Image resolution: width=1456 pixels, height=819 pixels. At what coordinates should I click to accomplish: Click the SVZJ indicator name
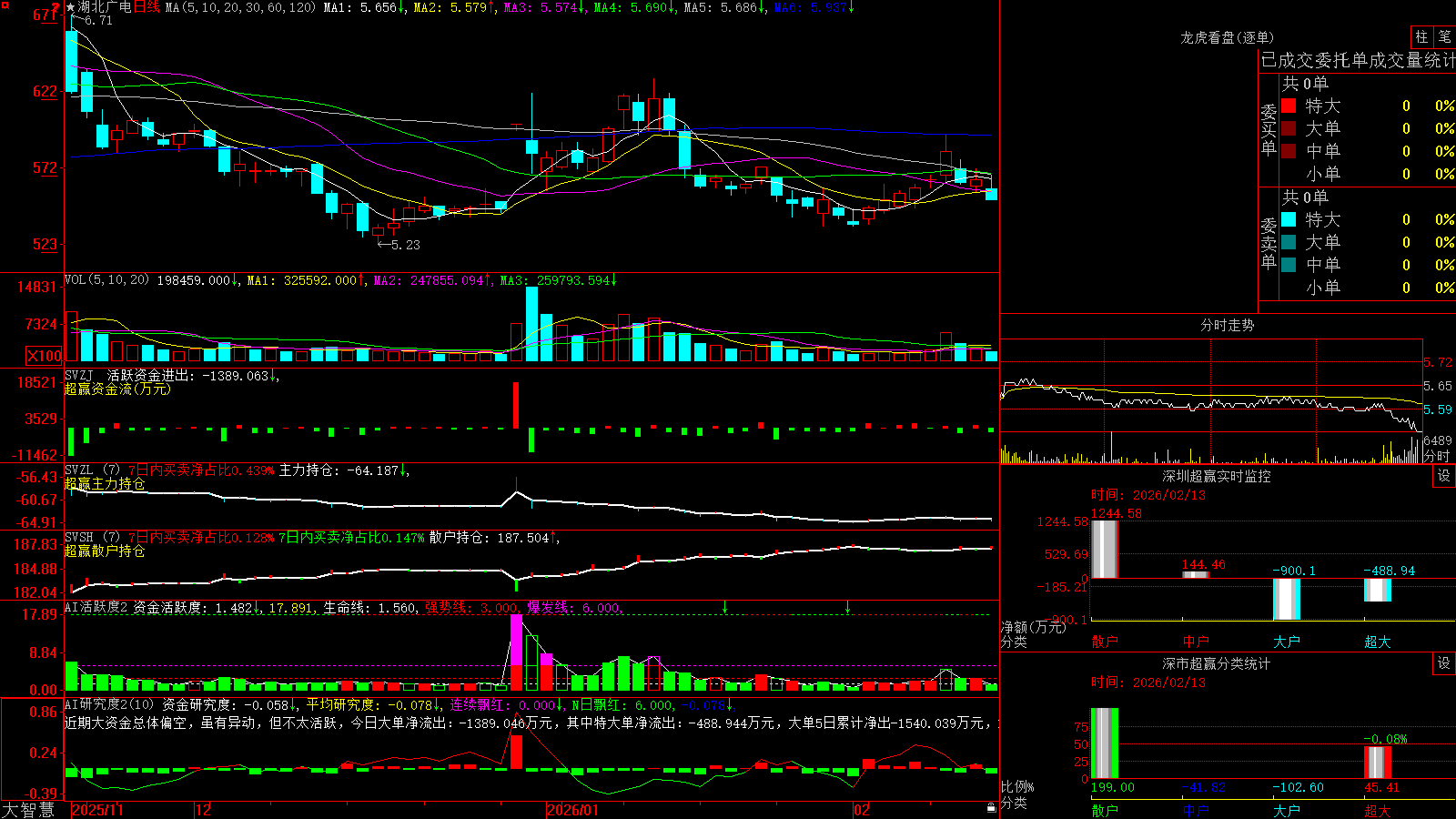(79, 375)
